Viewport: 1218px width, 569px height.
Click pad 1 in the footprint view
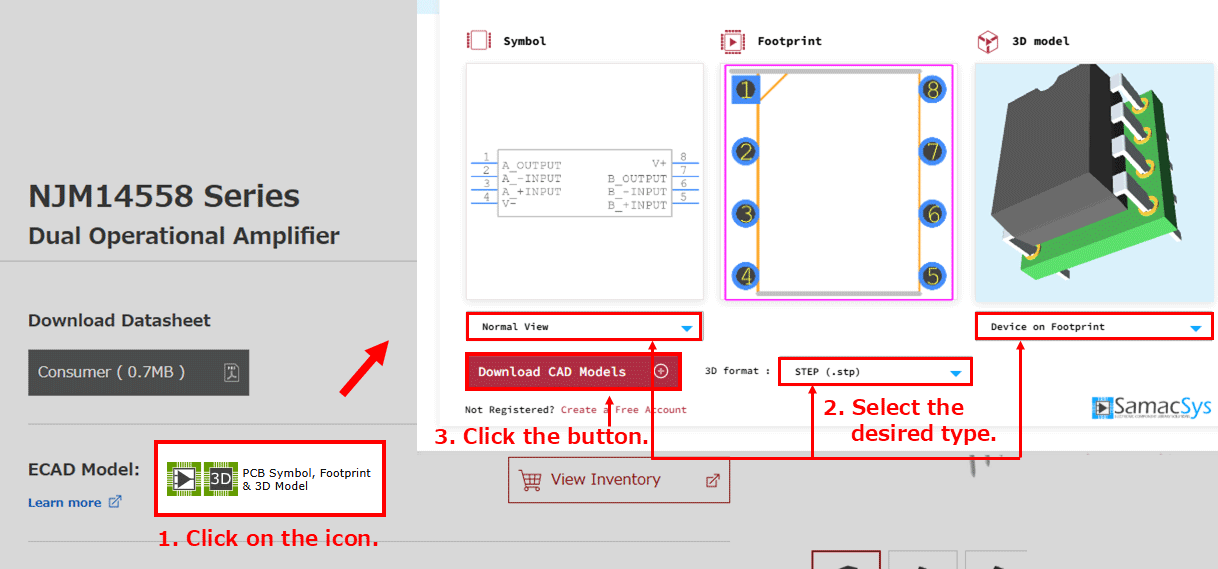click(746, 90)
